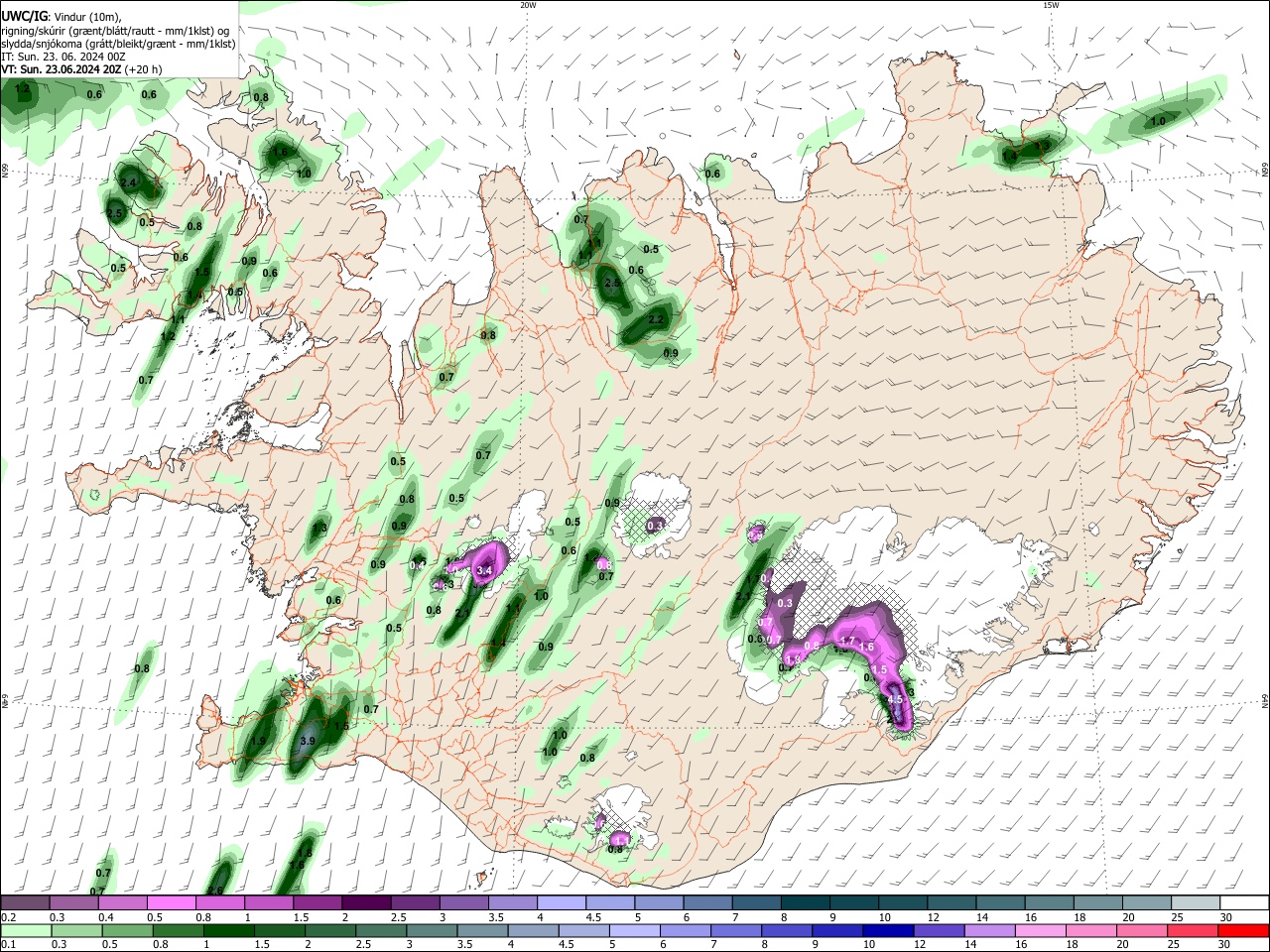Click the '20W' longitude label at the top

click(x=528, y=5)
